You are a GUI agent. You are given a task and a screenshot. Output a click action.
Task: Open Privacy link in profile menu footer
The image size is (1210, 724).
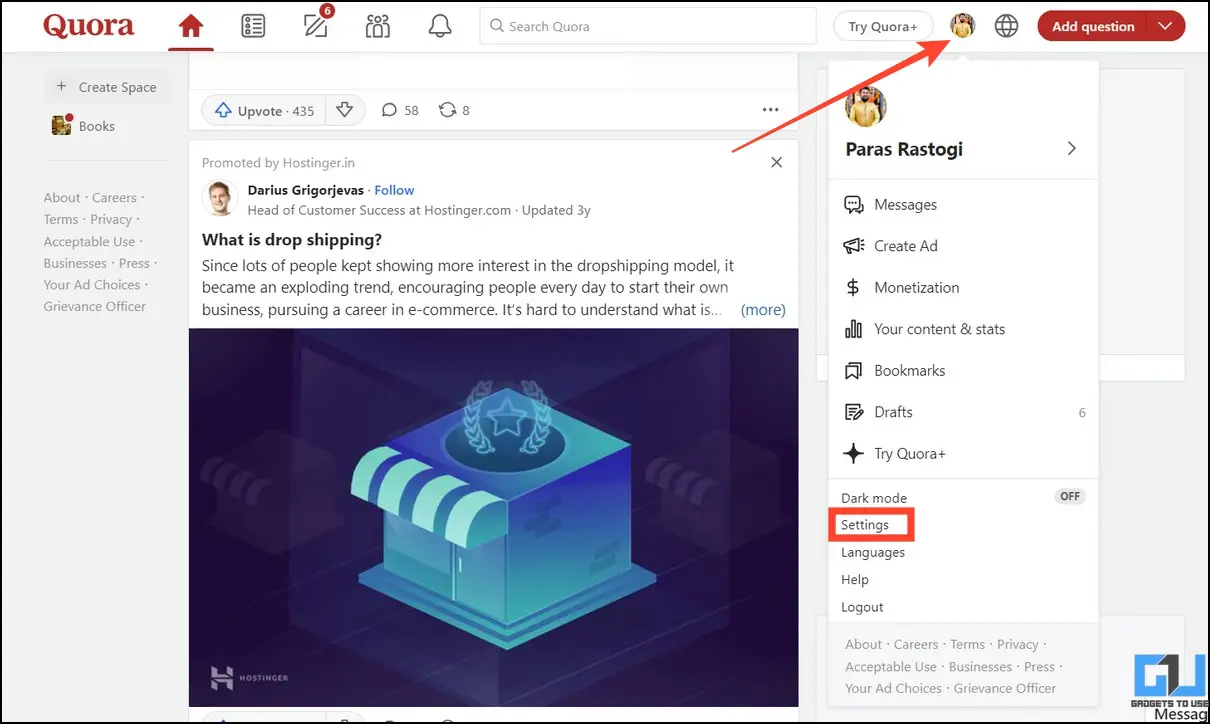coord(1018,644)
